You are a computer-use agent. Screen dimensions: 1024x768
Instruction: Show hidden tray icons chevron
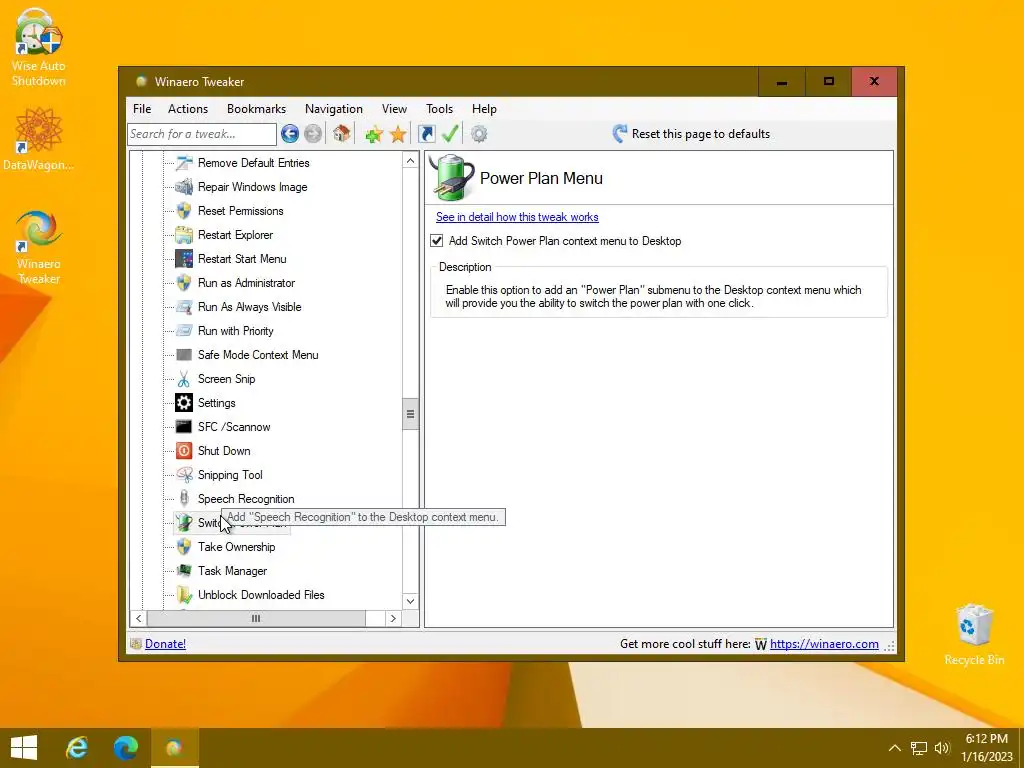(895, 748)
